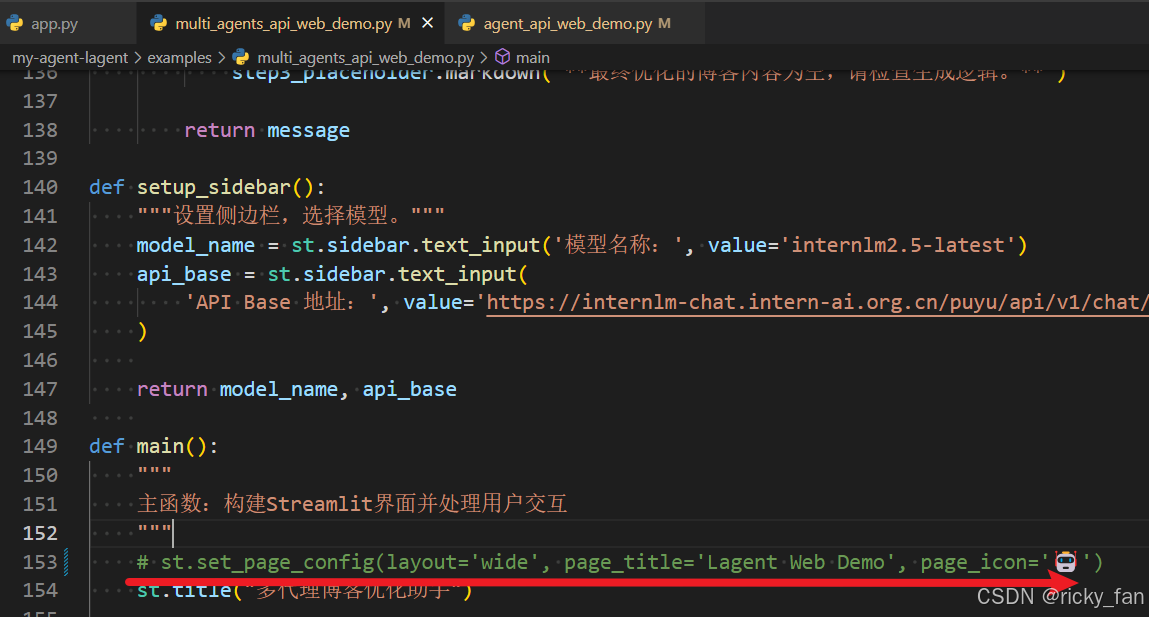Click the main function definition name
1149x617 pixels.
coord(160,446)
